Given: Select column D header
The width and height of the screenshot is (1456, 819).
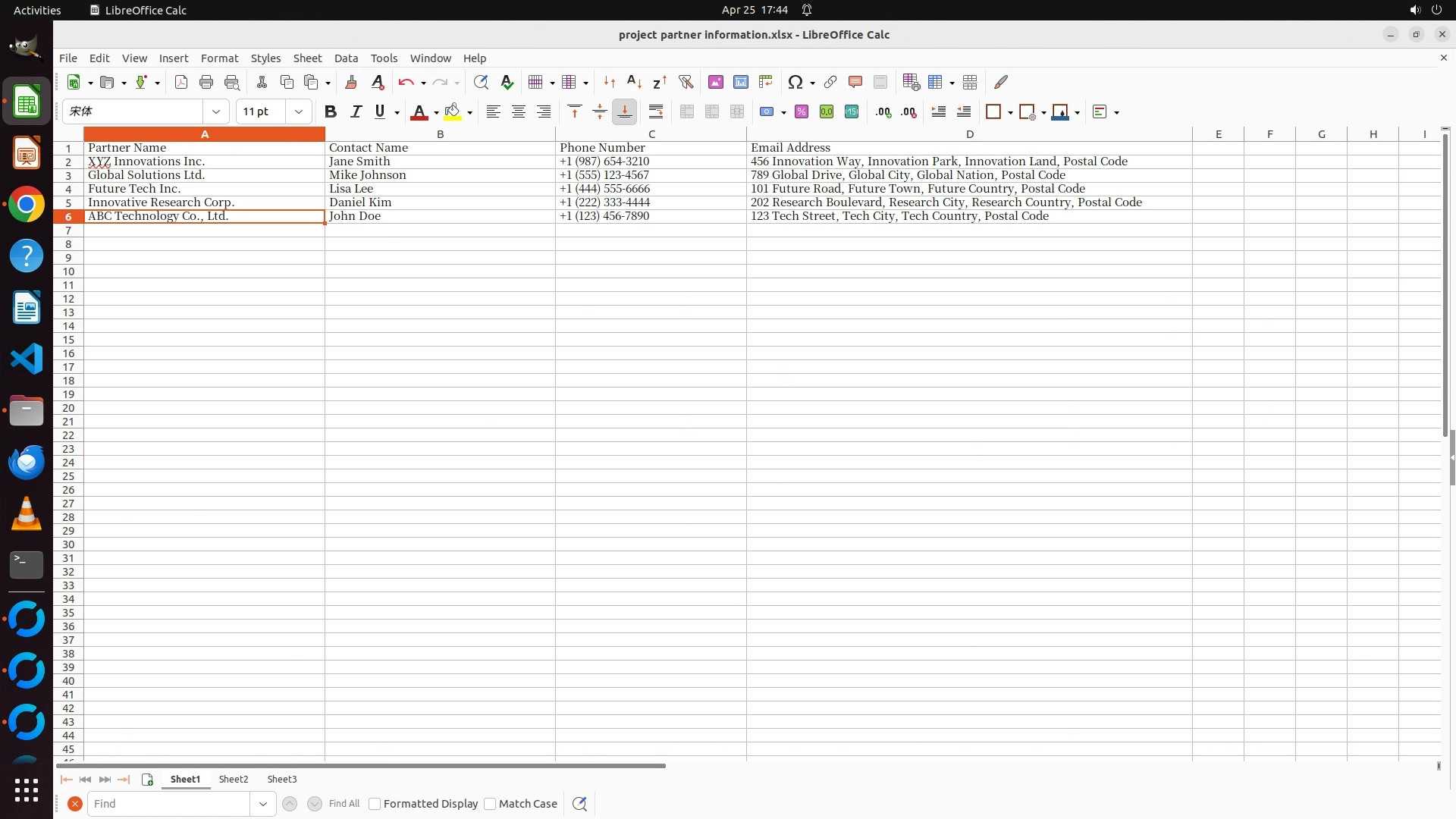Looking at the screenshot, I should [969, 134].
